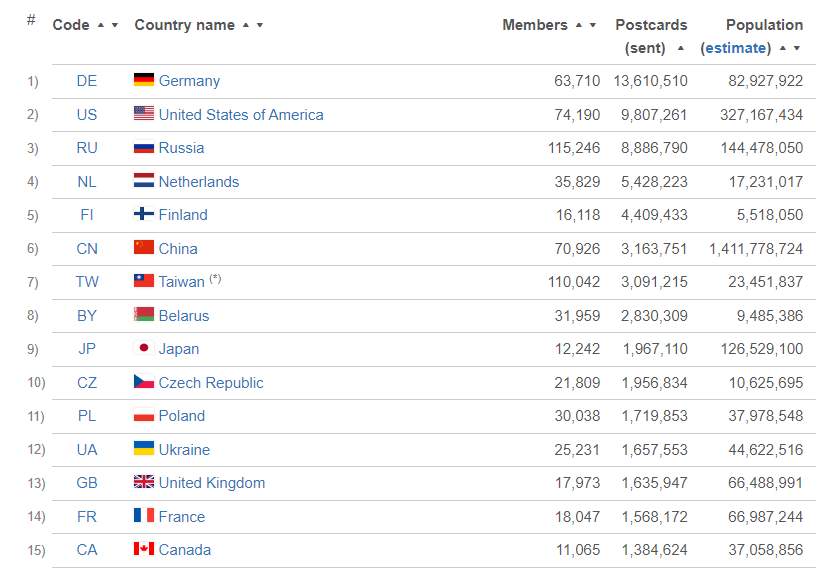Sort Country name column descending arrow
The height and width of the screenshot is (568, 833).
point(260,25)
